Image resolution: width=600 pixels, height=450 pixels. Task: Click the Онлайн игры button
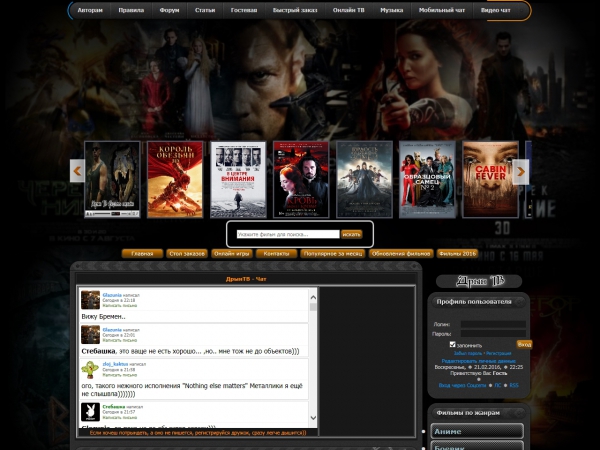point(232,254)
